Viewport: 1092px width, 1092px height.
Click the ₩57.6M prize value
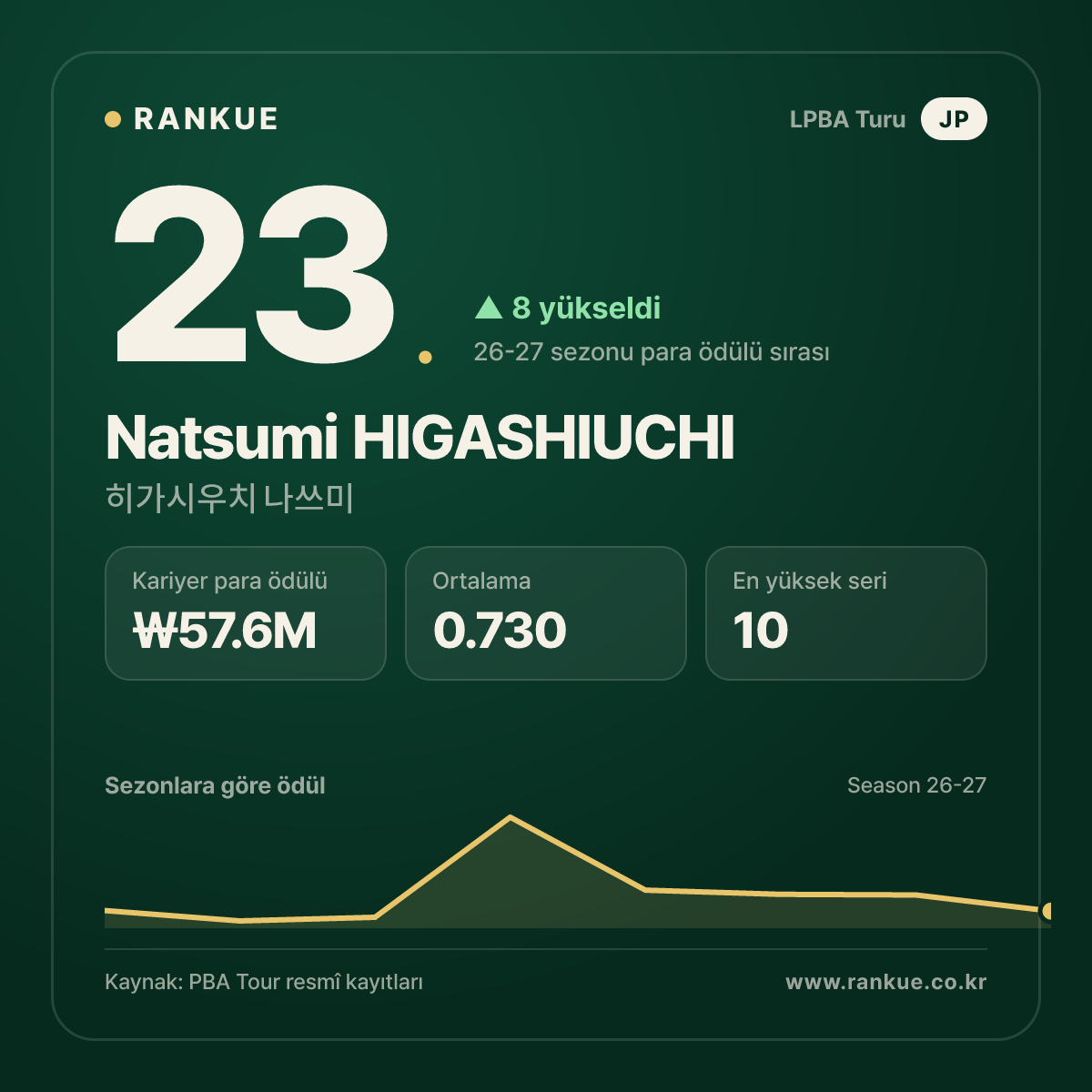point(225,631)
